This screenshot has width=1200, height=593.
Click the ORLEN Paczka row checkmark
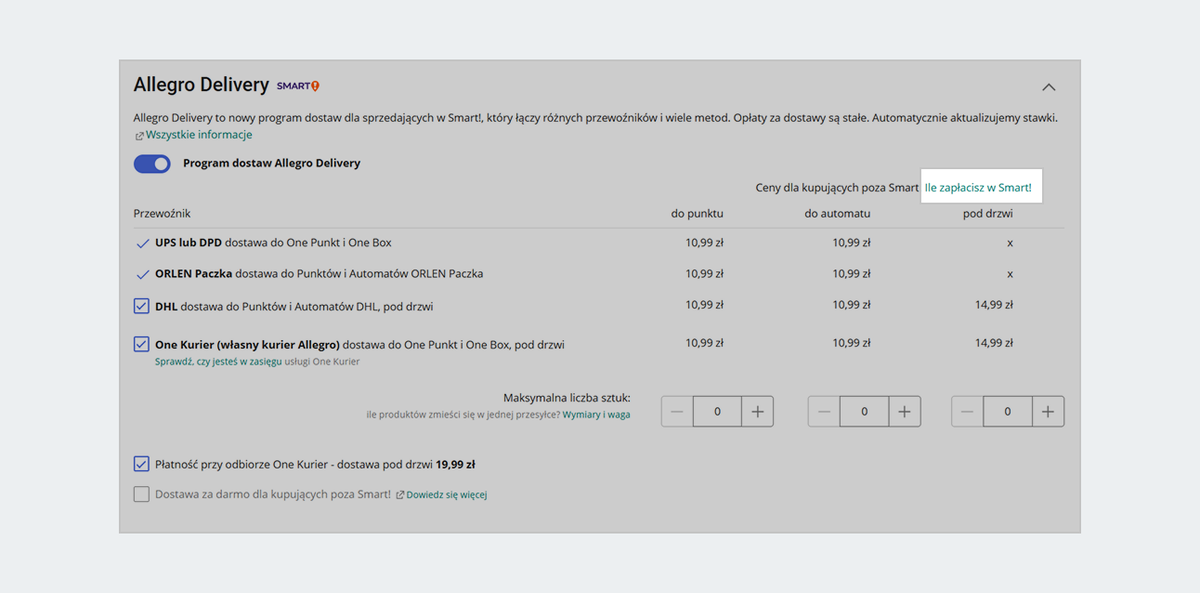click(141, 274)
